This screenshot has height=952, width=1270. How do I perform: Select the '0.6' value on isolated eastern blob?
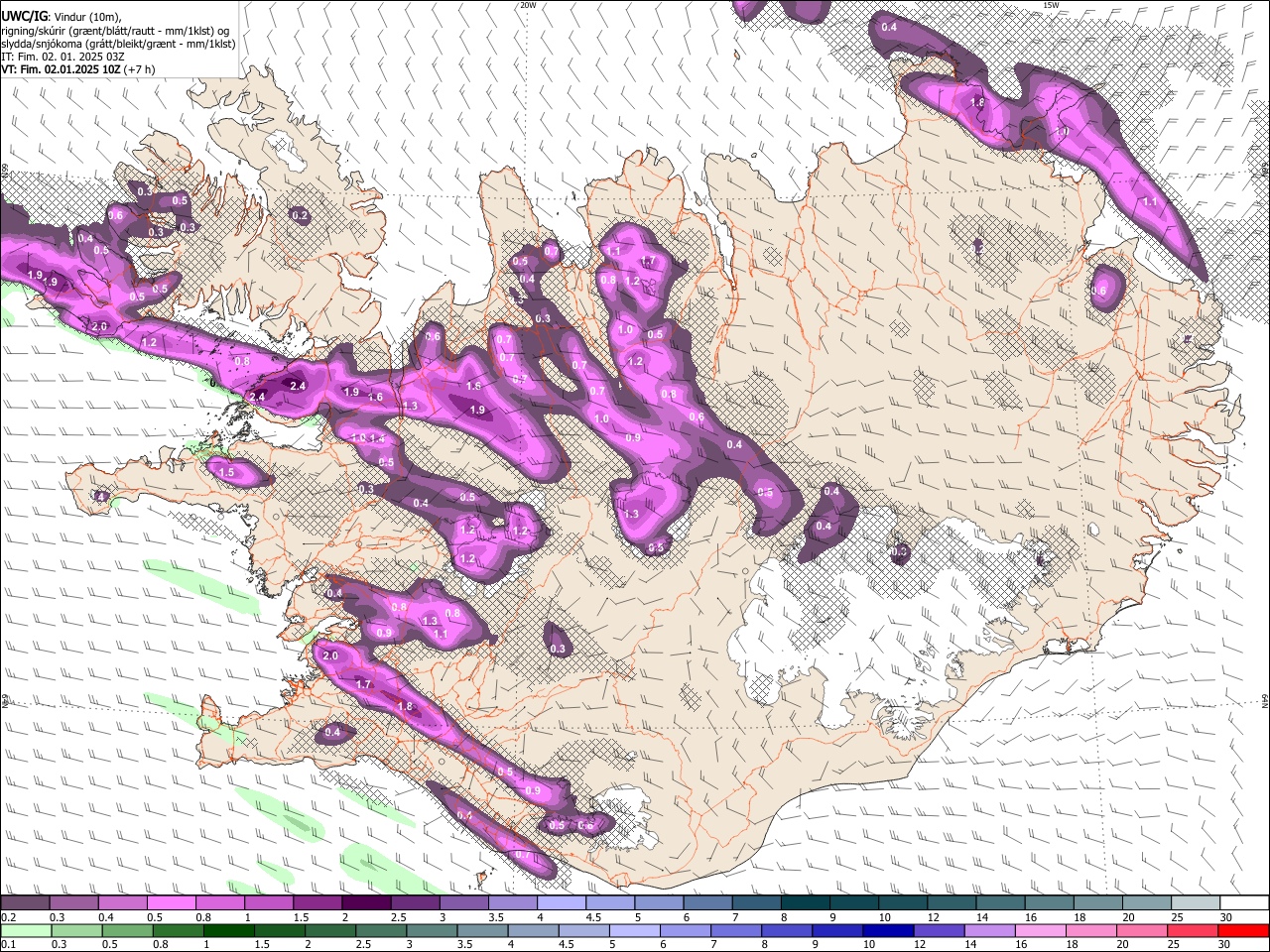click(1098, 291)
